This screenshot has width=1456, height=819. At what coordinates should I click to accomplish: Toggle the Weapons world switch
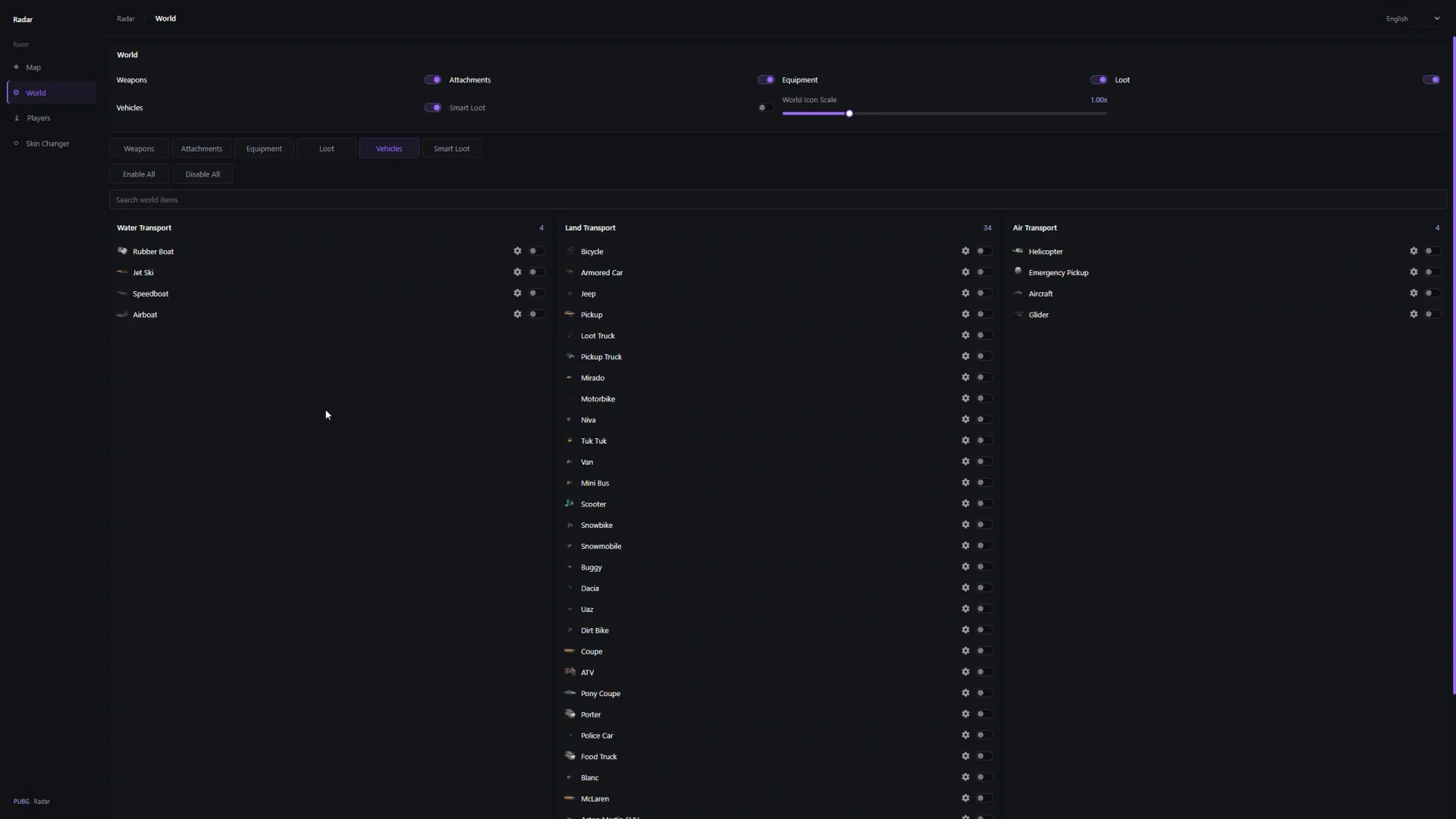[433, 80]
